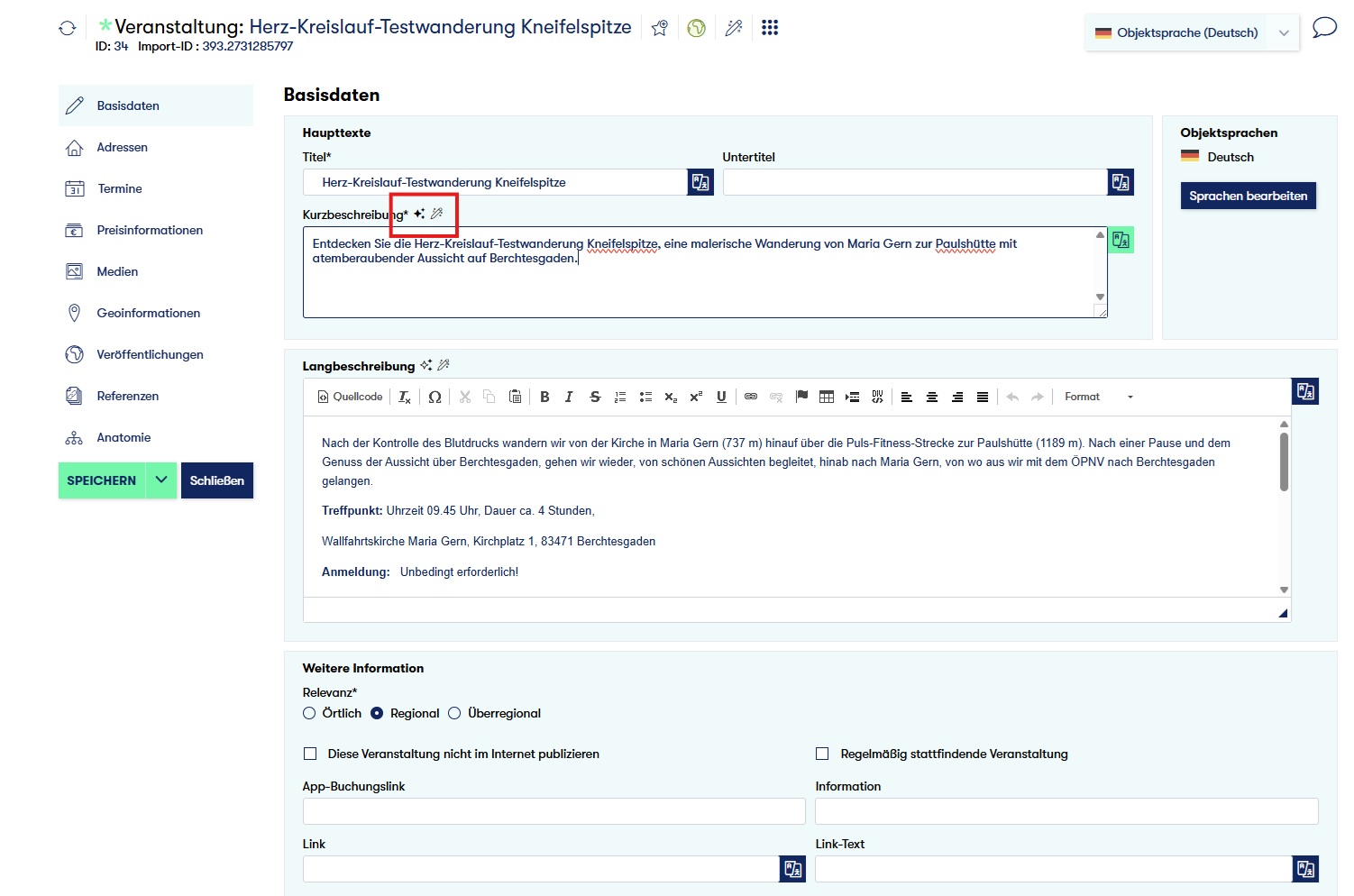
Task: Insert special character with the Omega icon
Action: click(435, 397)
